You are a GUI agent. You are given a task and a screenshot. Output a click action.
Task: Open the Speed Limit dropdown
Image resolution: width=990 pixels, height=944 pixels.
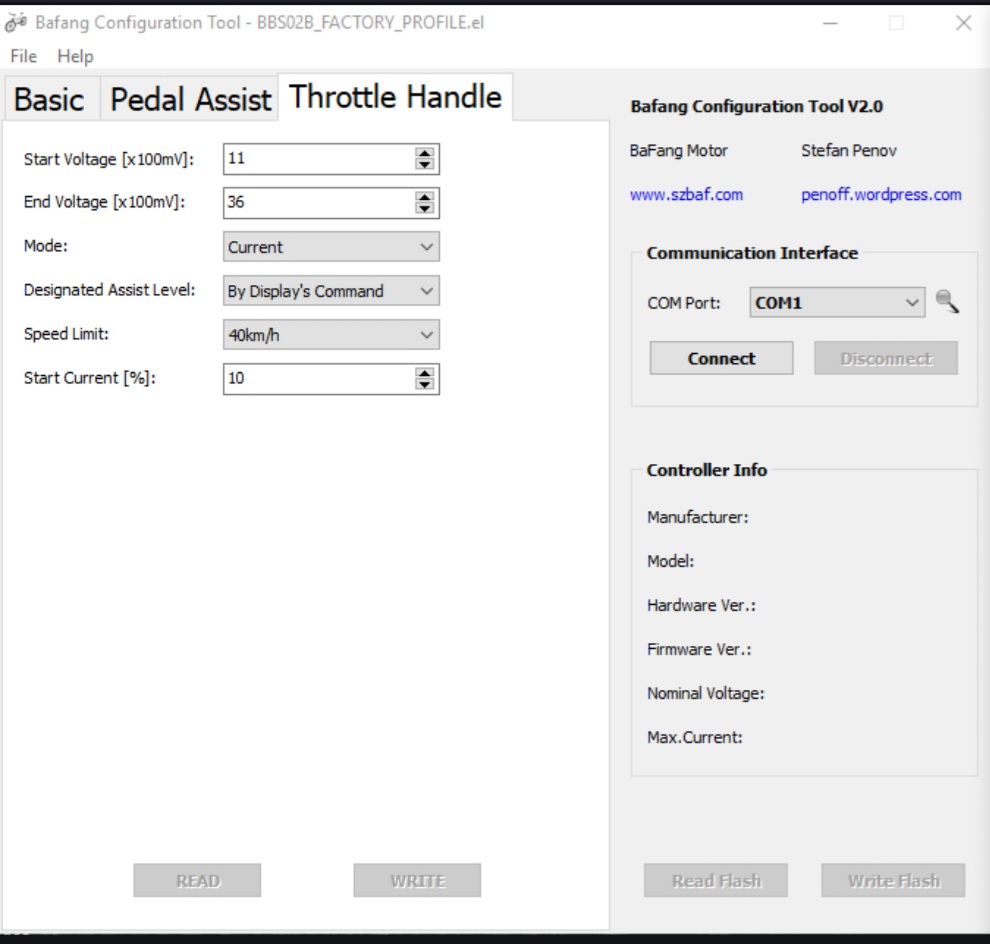330,335
